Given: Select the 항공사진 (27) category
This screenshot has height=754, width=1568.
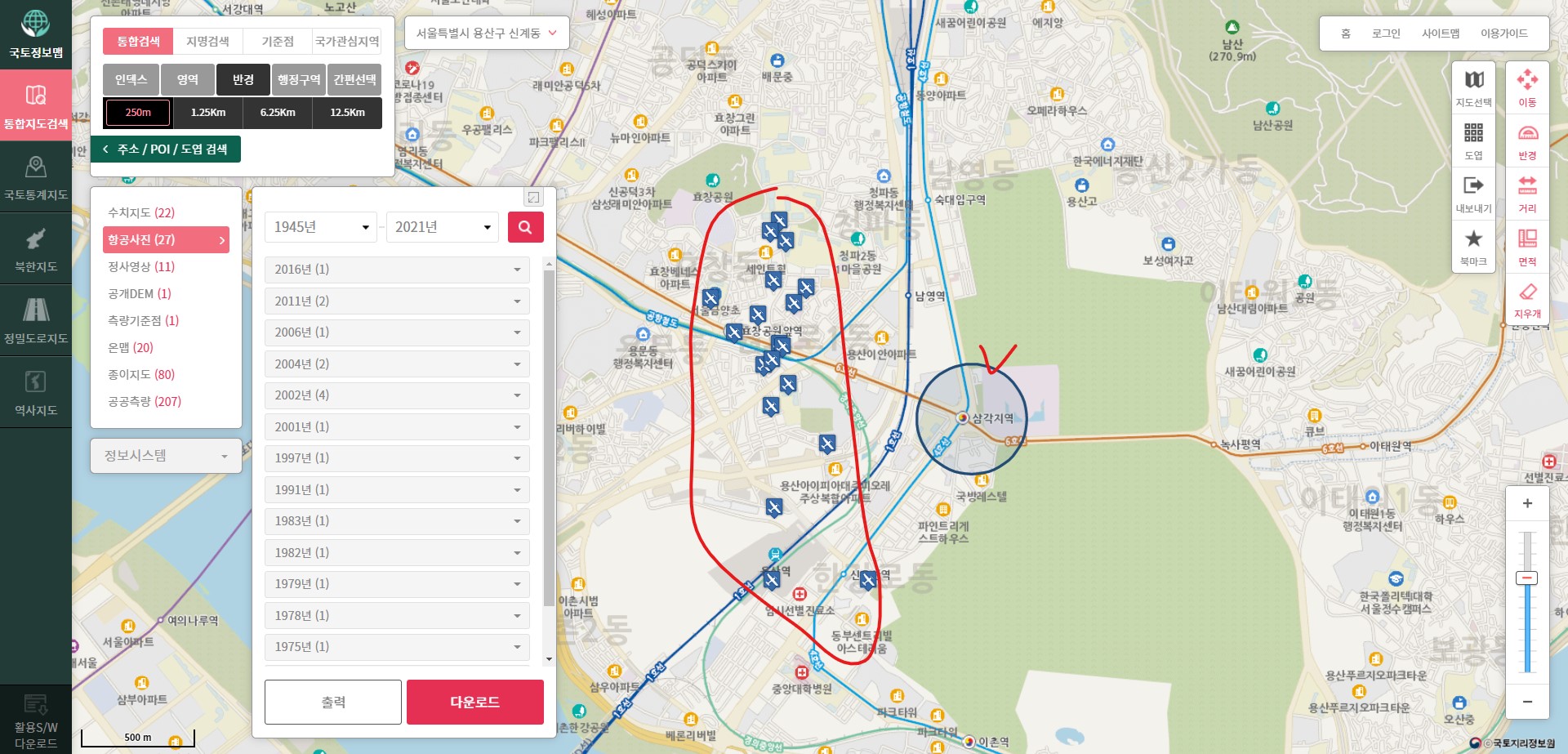Looking at the screenshot, I should click(166, 239).
